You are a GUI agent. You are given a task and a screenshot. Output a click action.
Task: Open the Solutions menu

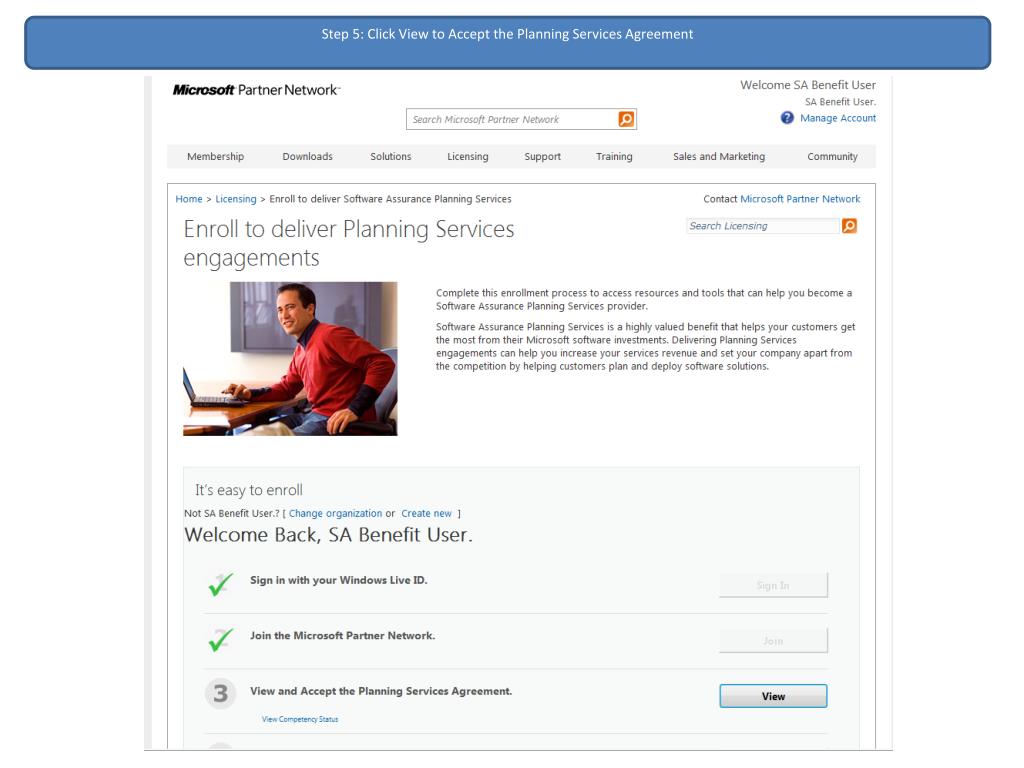(x=391, y=157)
